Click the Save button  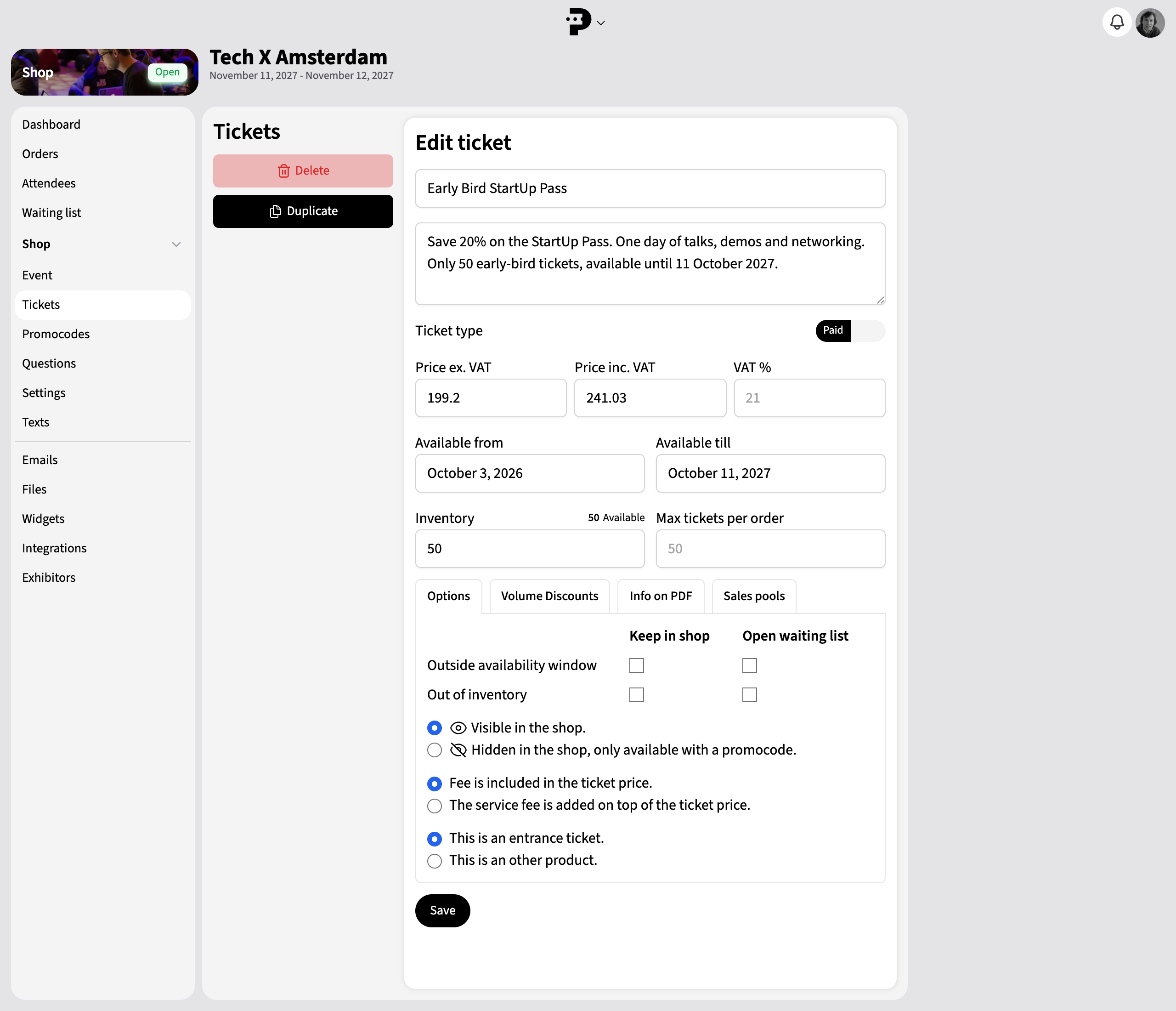click(x=443, y=910)
